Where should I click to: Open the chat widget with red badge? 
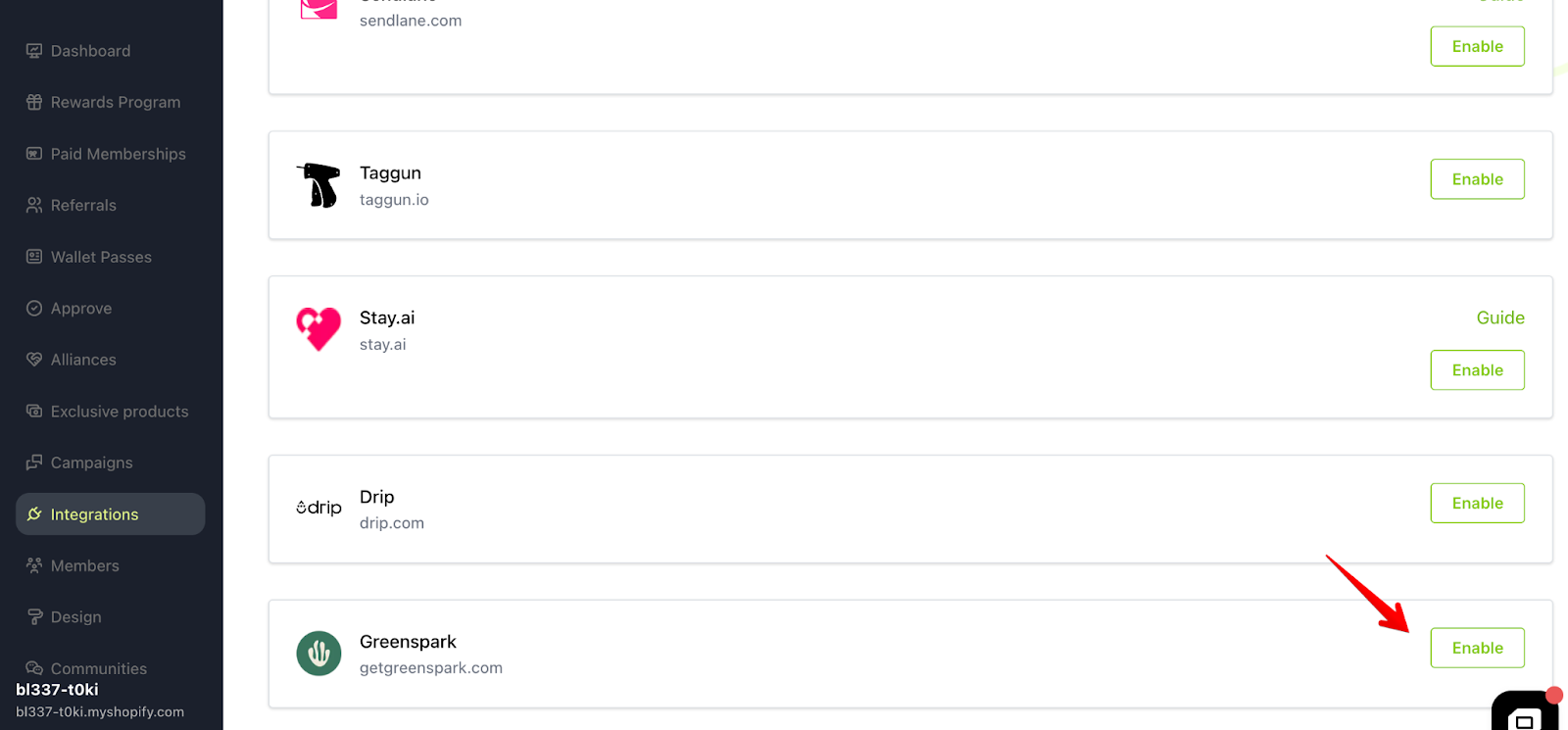click(1526, 712)
